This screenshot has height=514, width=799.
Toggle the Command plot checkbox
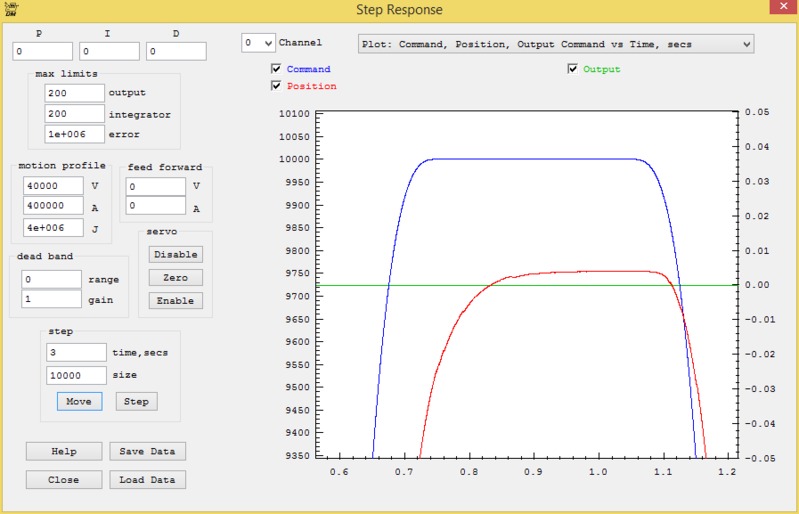click(x=276, y=69)
